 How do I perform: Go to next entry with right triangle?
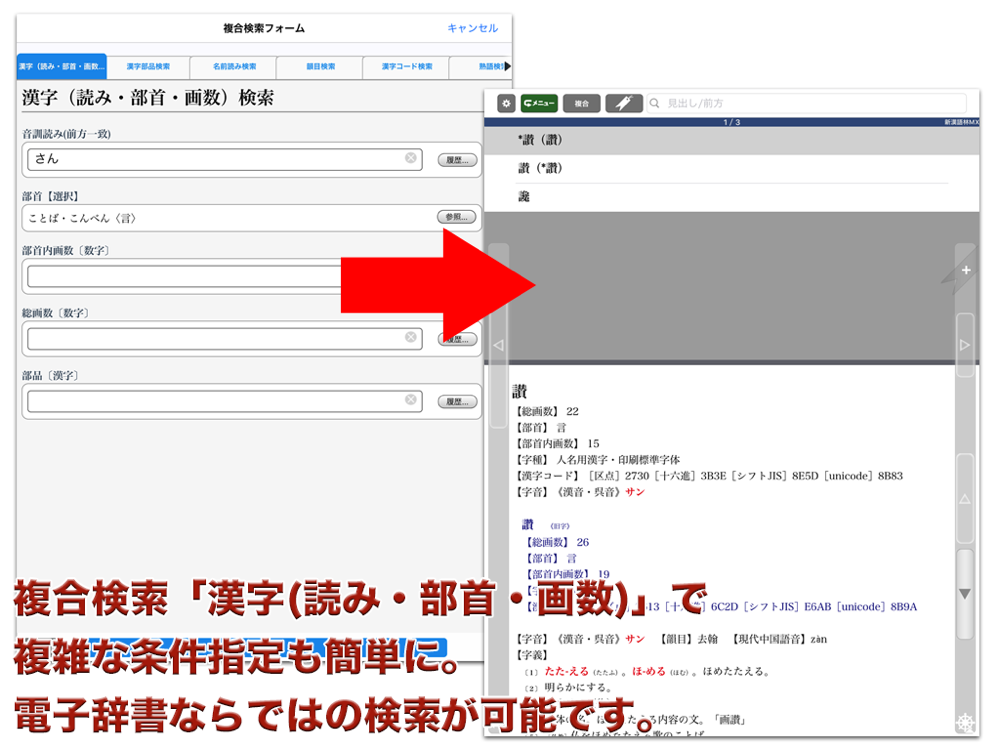[x=965, y=345]
